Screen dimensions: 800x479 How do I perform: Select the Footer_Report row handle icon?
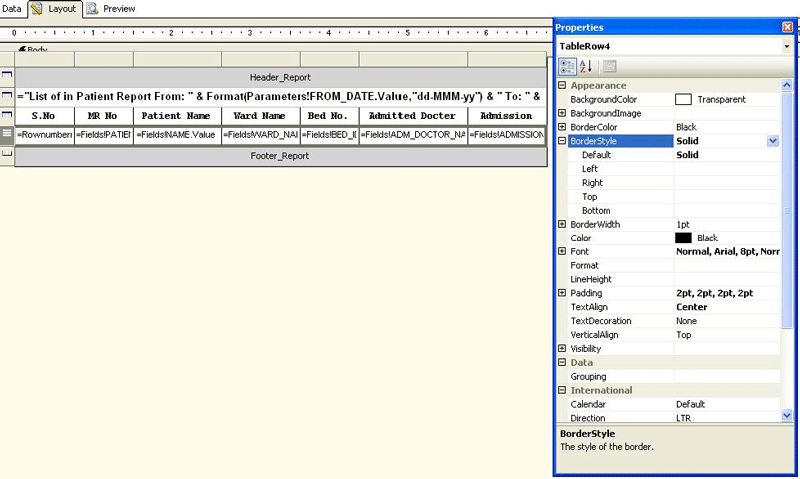[x=7, y=153]
